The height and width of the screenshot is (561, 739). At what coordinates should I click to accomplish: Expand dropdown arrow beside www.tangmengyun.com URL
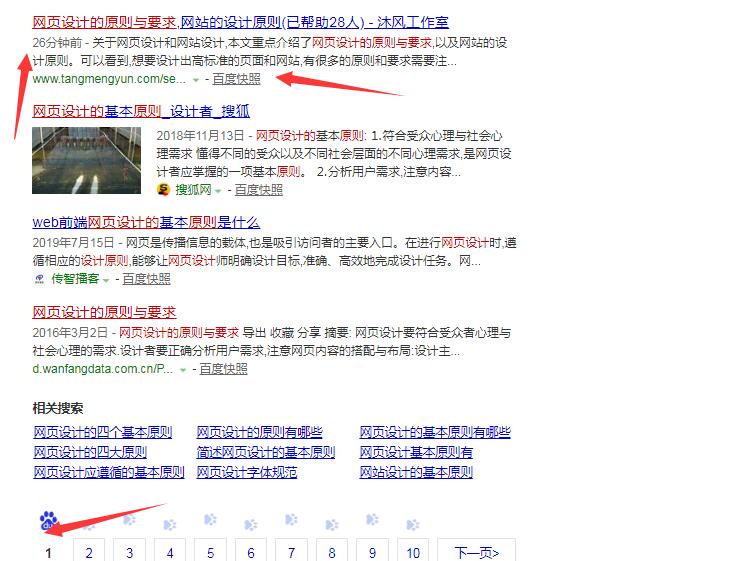[x=196, y=80]
